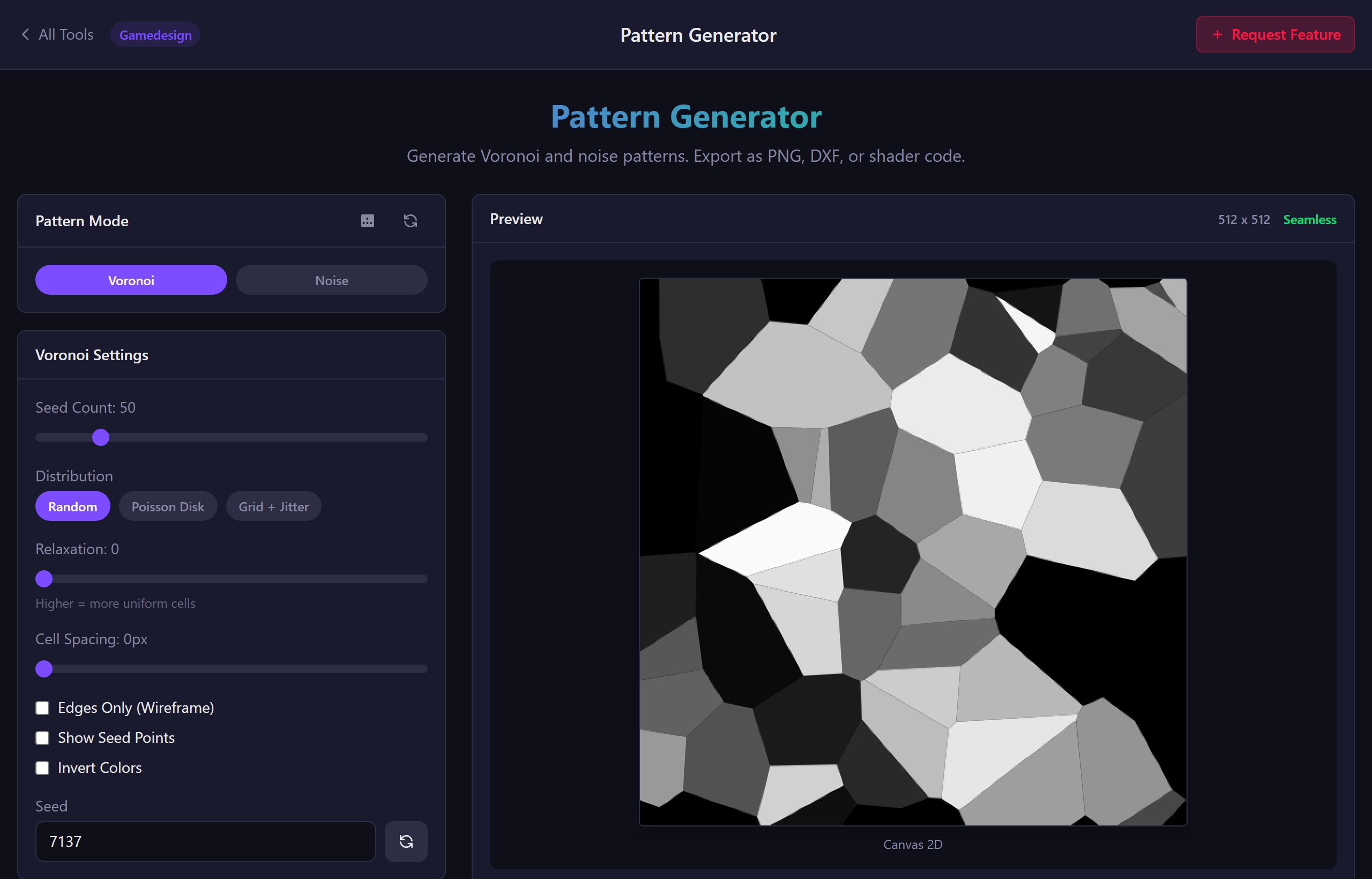This screenshot has width=1372, height=879.
Task: Select Poisson Disk distribution
Action: click(168, 506)
